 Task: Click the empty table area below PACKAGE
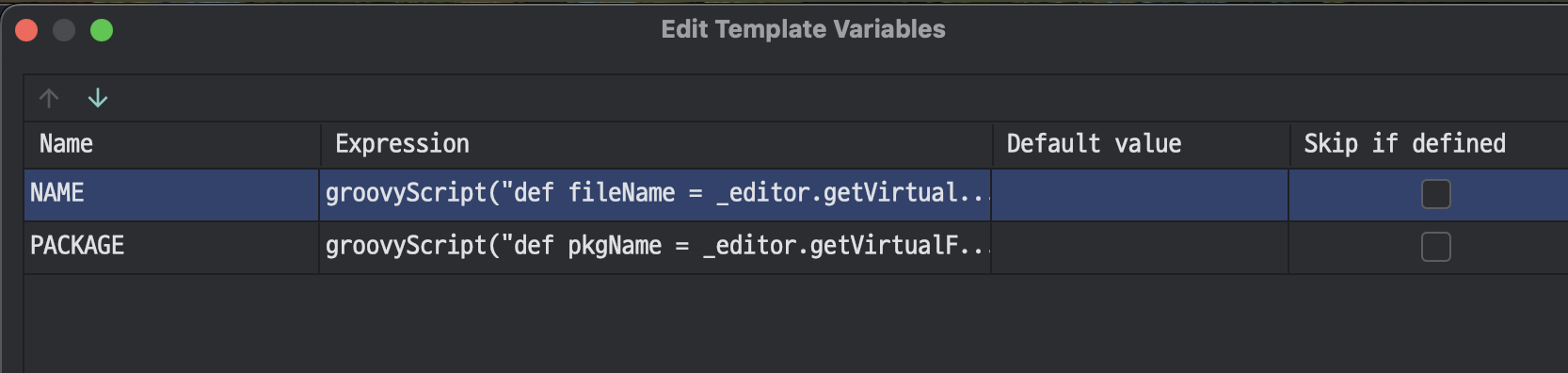point(795,324)
